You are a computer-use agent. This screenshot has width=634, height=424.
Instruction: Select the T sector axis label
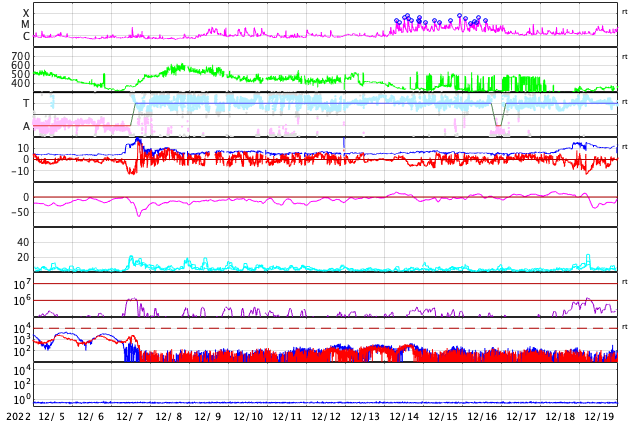point(26,103)
